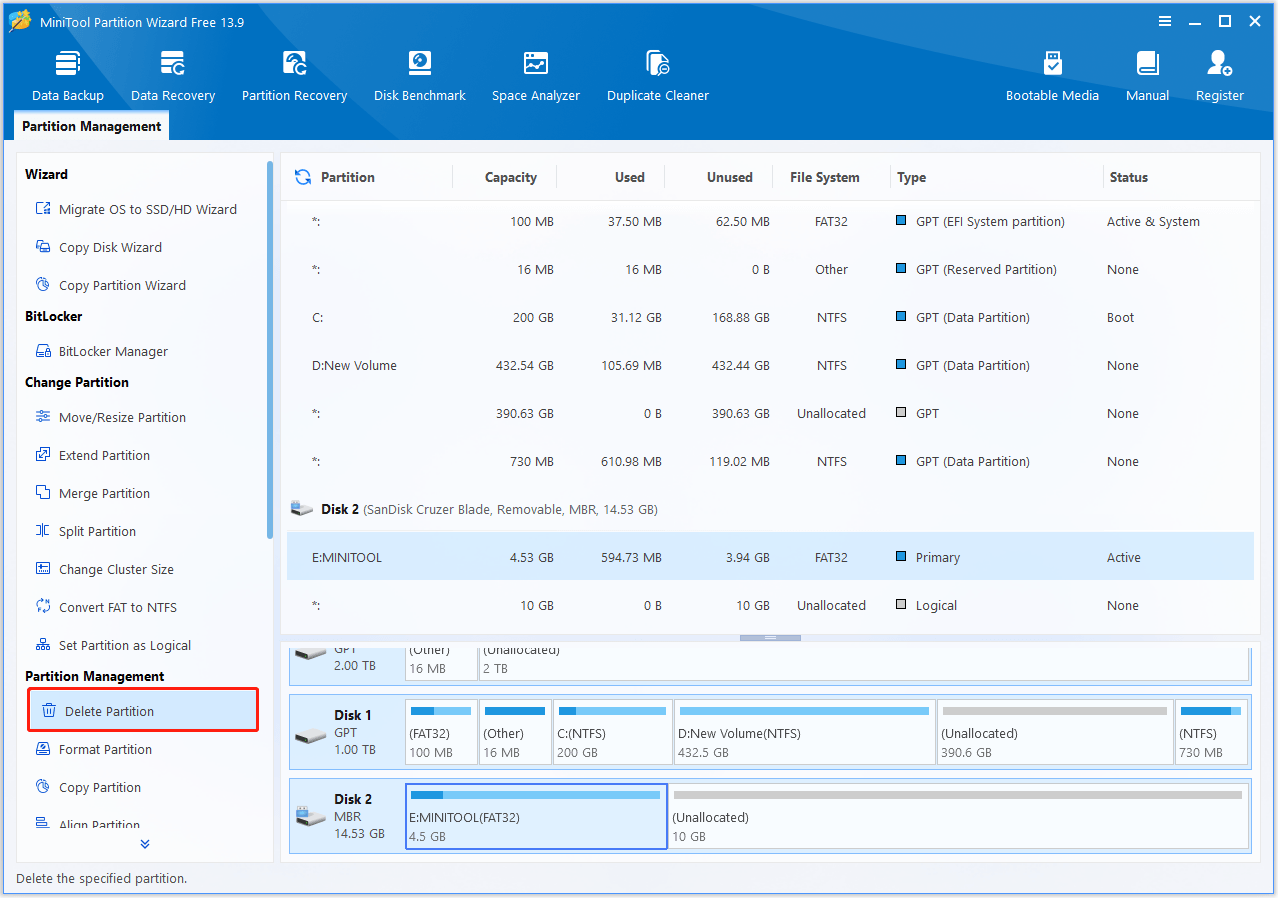
Task: Click the Copy Disk Wizard label
Action: pos(110,247)
